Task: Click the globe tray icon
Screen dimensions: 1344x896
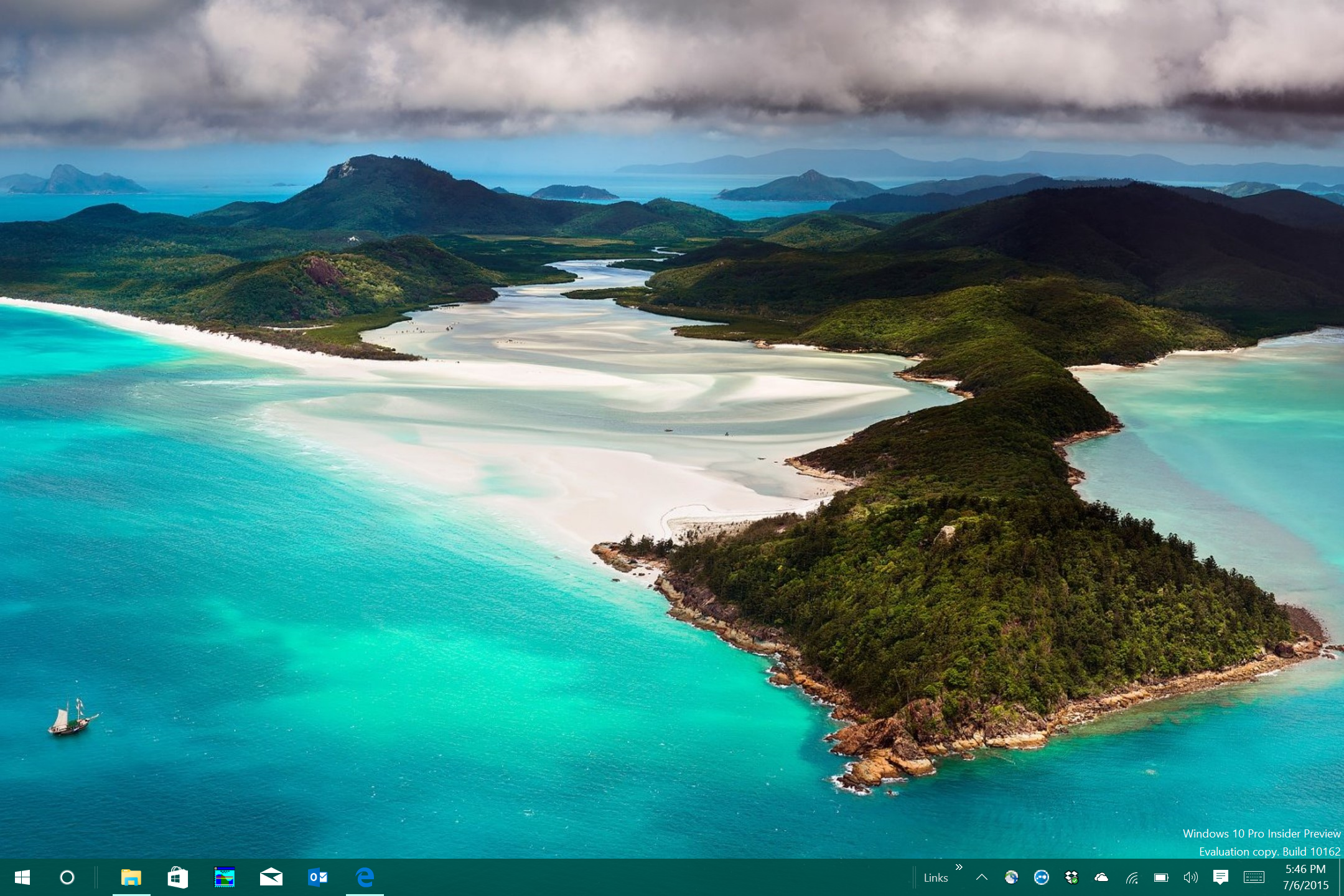Action: (1012, 877)
